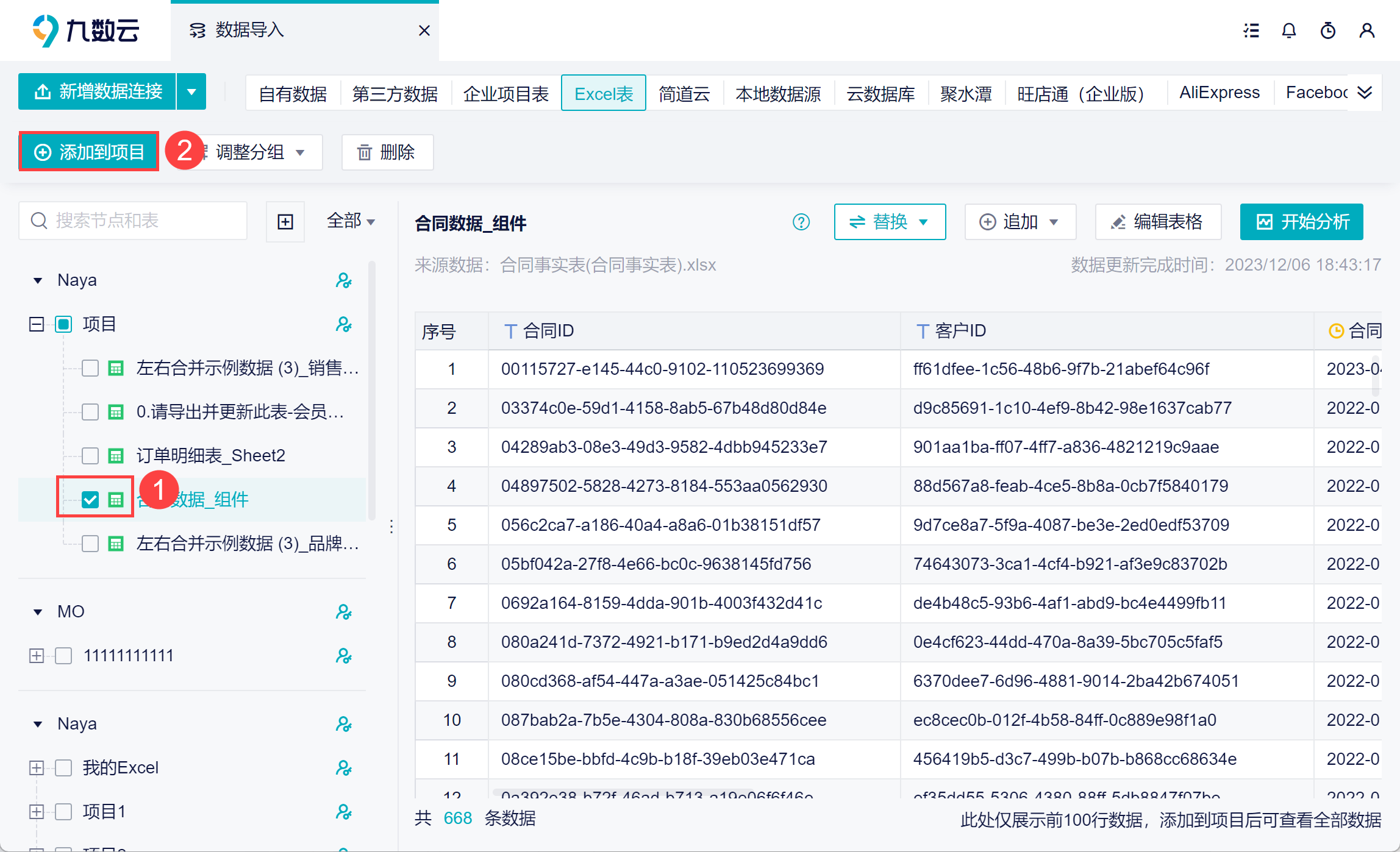Click the left tree panel scrollbar
1400x852 pixels.
pos(371,390)
